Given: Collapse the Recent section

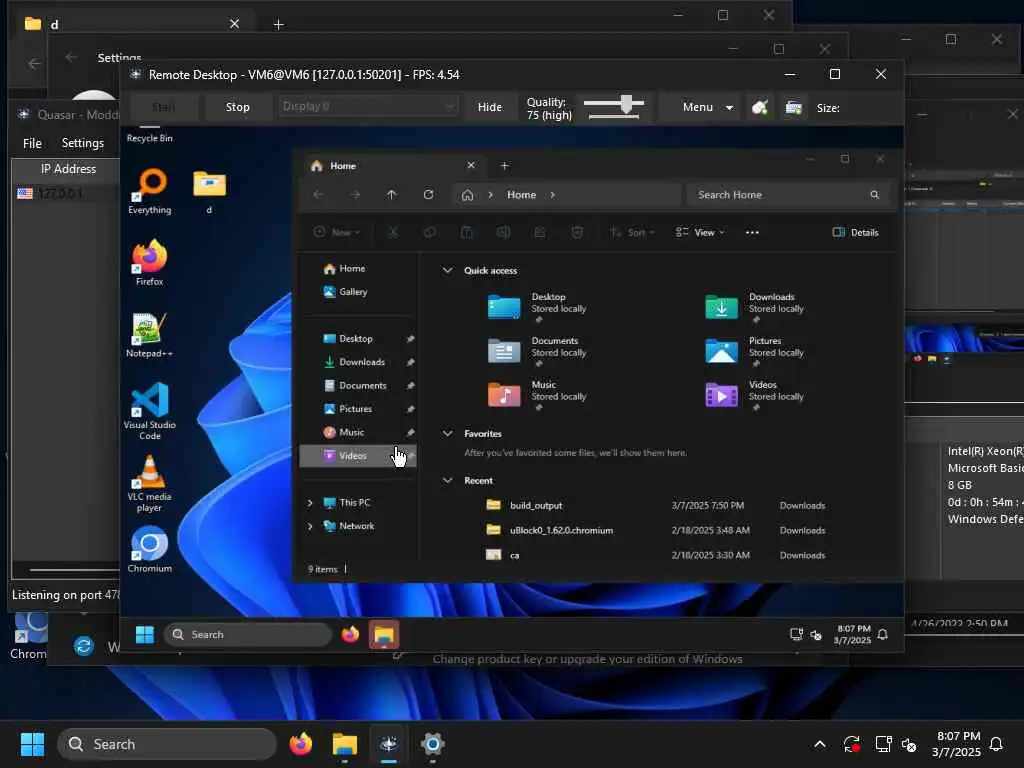Looking at the screenshot, I should 447,481.
